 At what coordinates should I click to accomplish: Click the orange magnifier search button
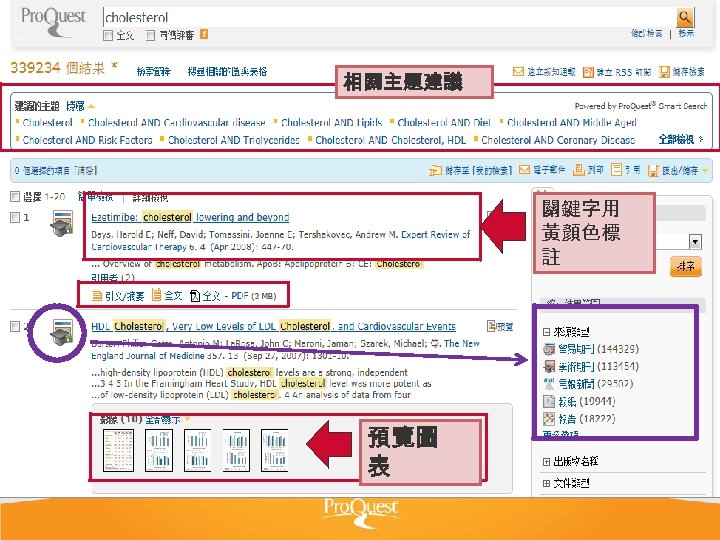(x=685, y=17)
